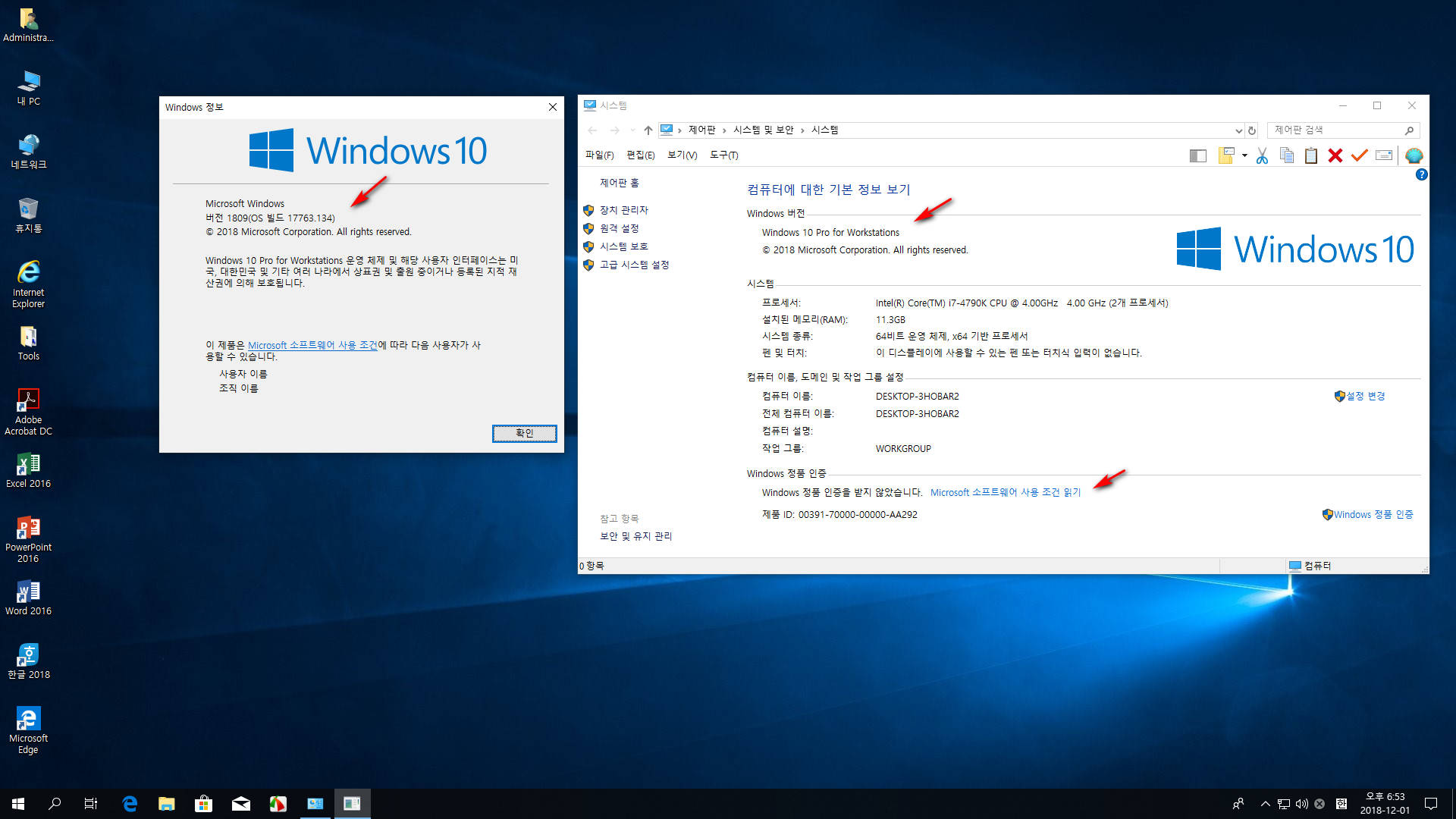1456x819 pixels.
Task: Select the 내 PC desktop icon
Action: (x=28, y=88)
